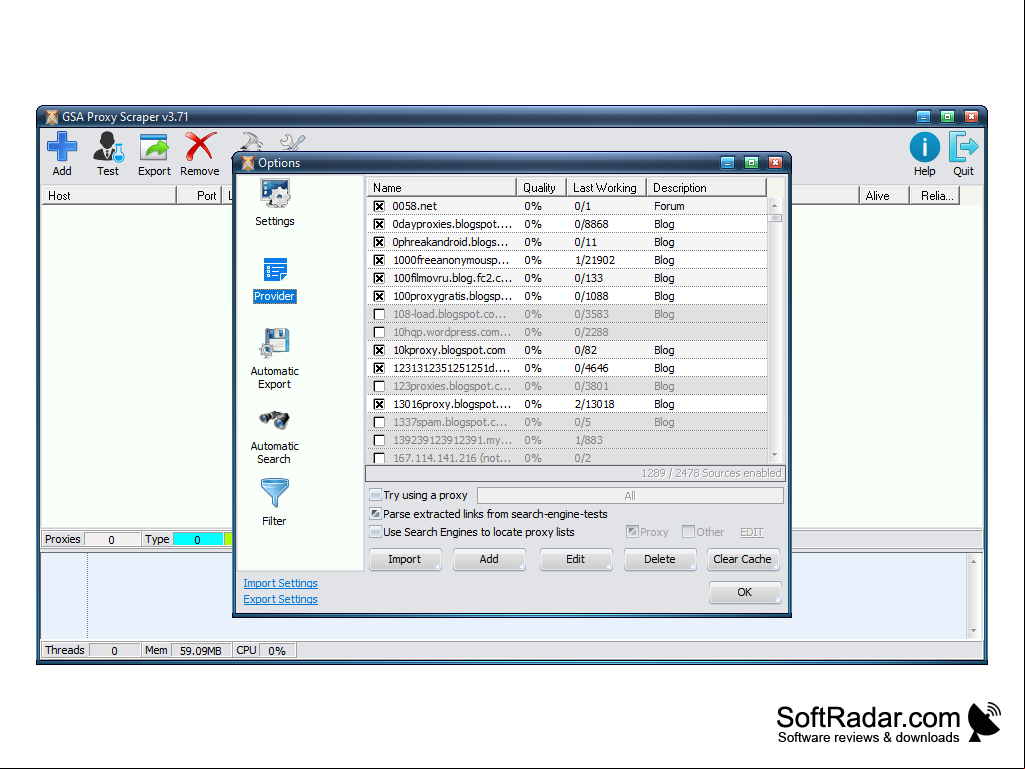Select the Provider section icon
The width and height of the screenshot is (1025, 769).
coord(275,271)
